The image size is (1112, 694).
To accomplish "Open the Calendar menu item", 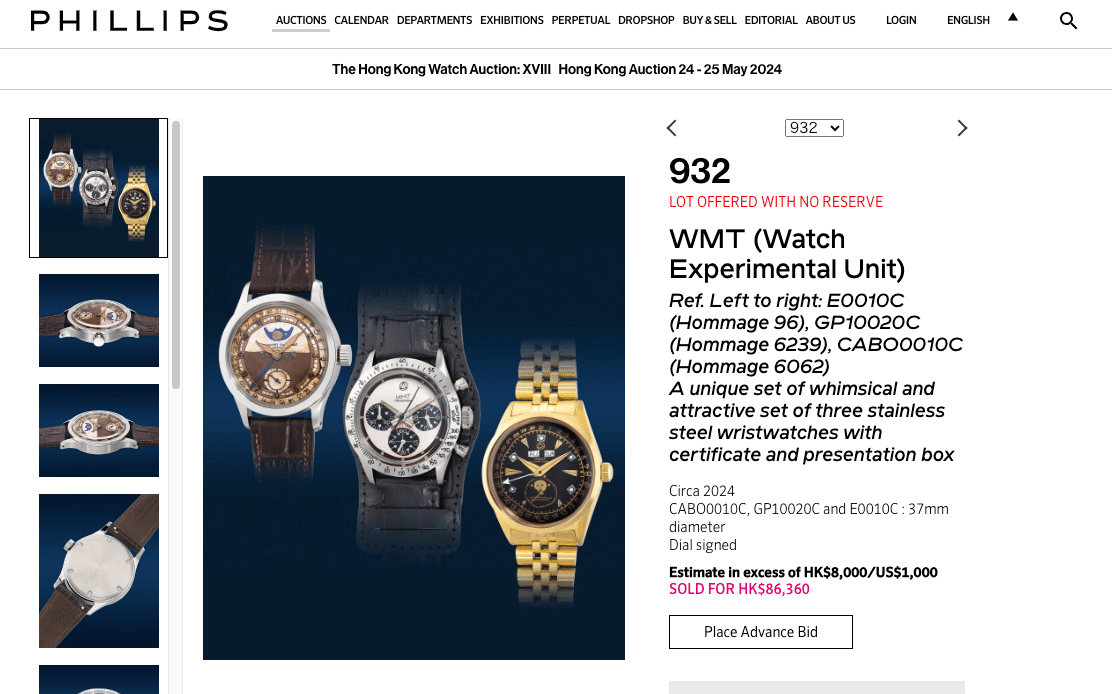I will click(x=361, y=21).
